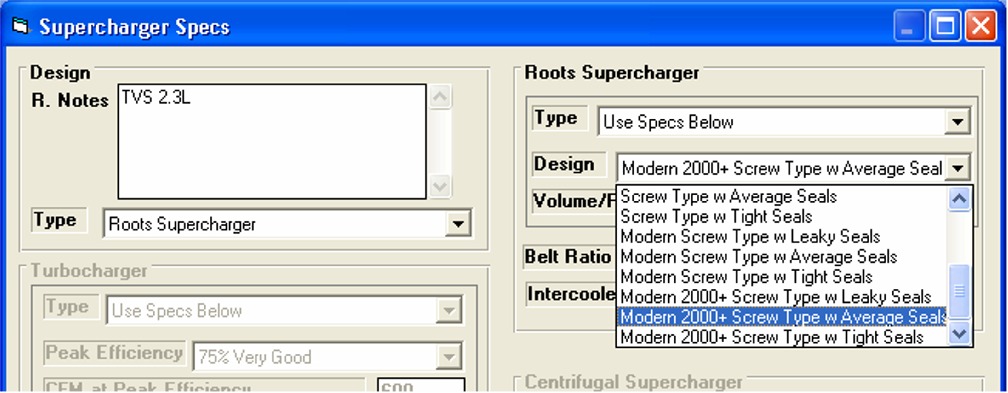Select 'Screw Type w Average Seals' option
The height and width of the screenshot is (393, 1008).
(x=782, y=196)
